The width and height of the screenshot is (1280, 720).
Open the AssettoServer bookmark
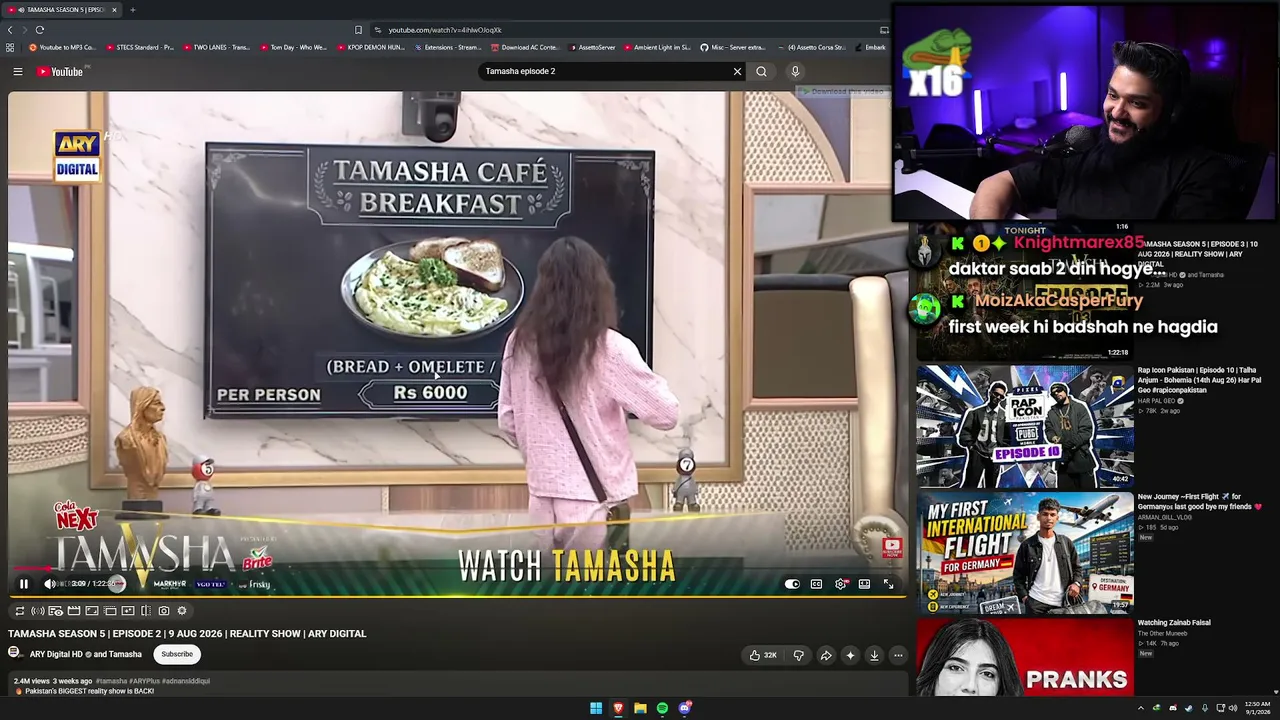pyautogui.click(x=593, y=47)
